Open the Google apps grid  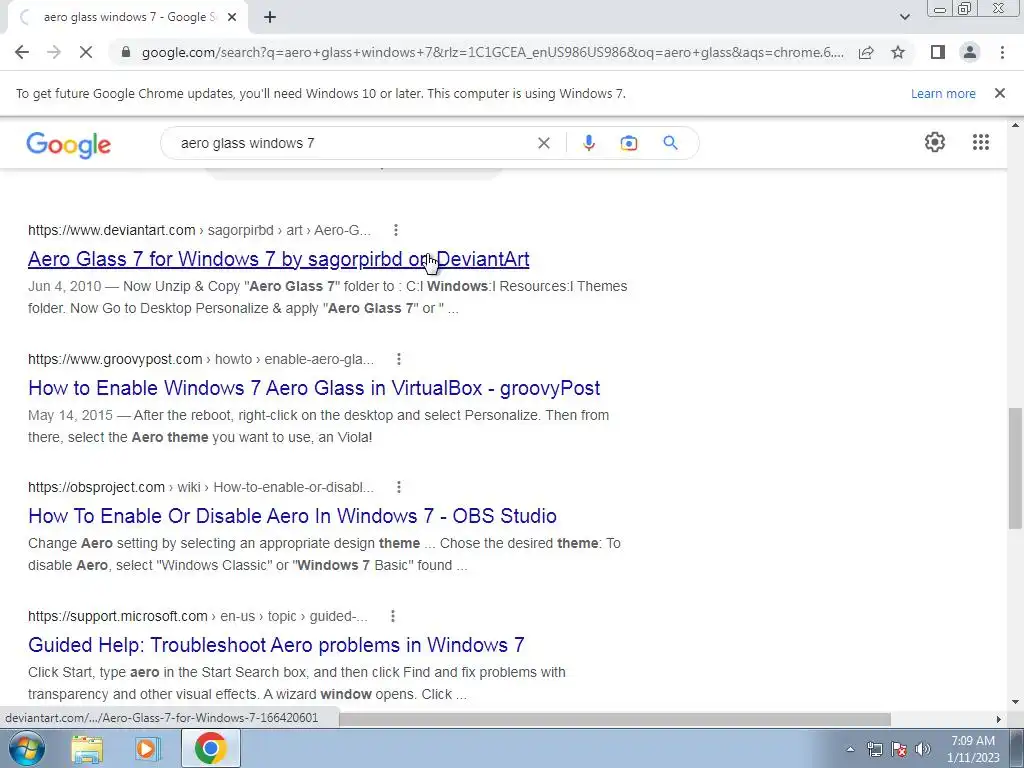coord(980,142)
